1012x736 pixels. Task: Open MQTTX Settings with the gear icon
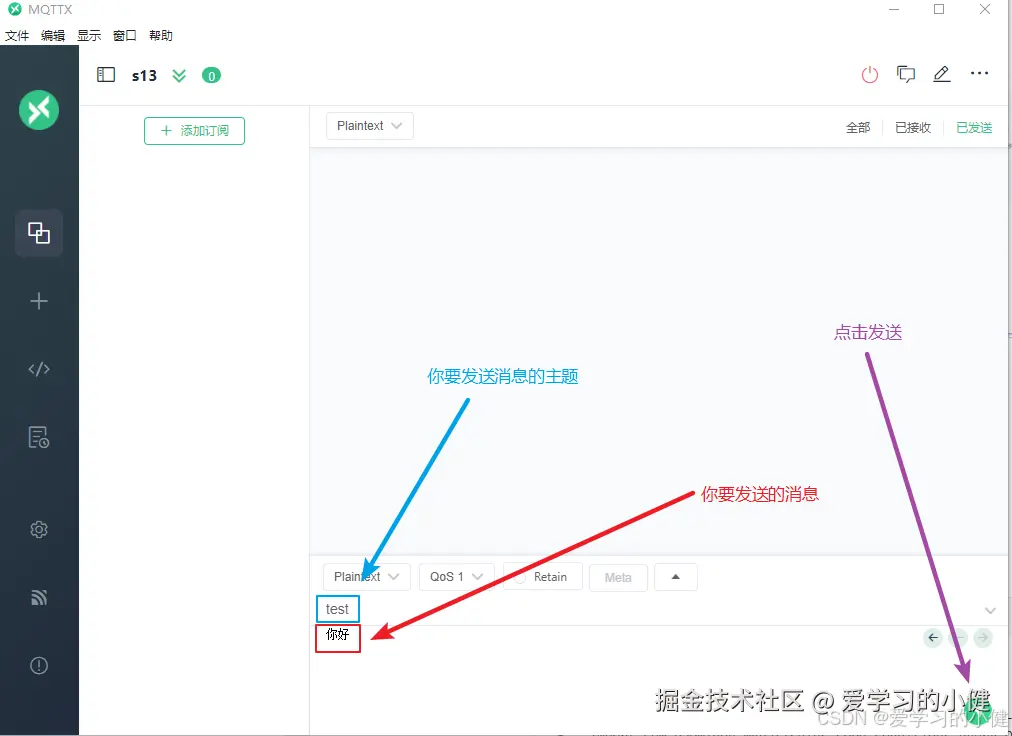pos(38,529)
